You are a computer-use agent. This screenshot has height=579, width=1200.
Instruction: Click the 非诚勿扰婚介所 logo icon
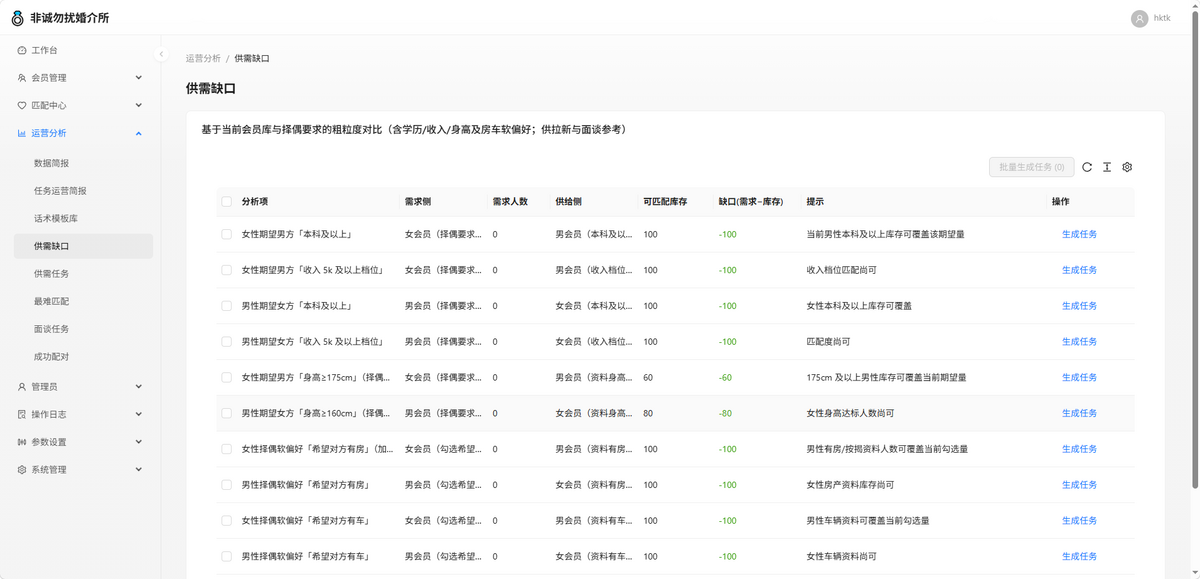(x=17, y=18)
